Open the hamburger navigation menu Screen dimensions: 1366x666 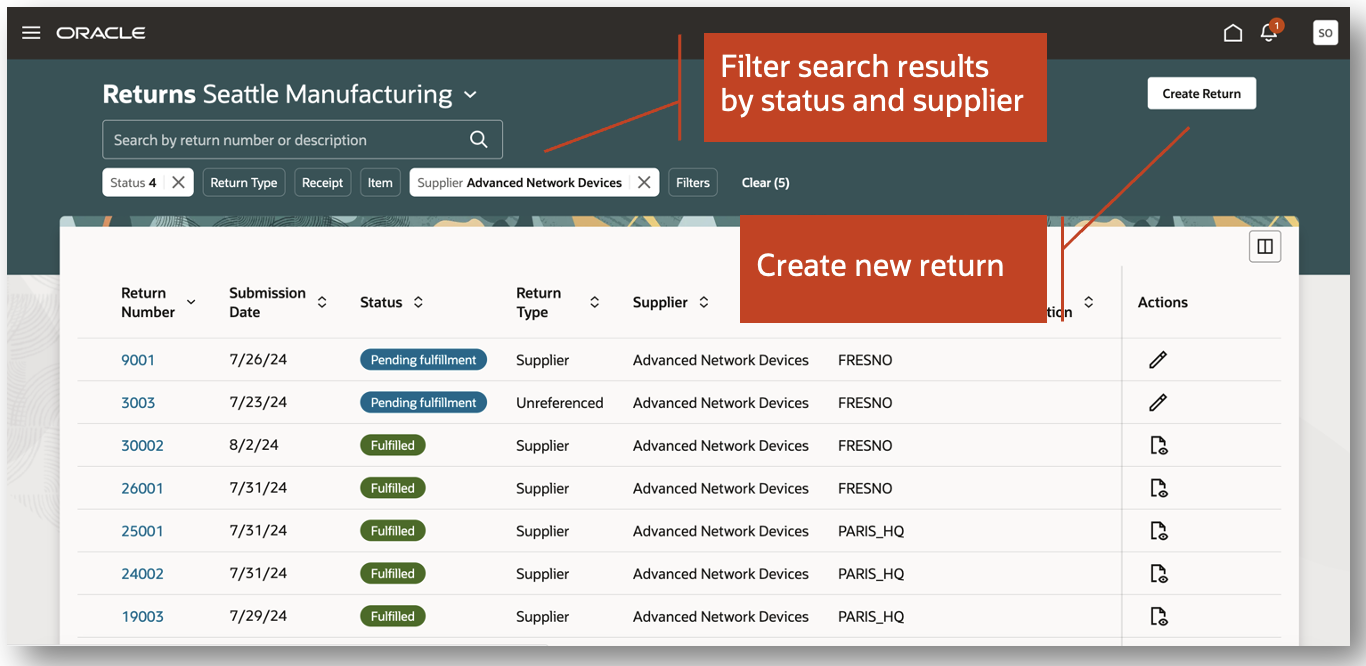pos(31,33)
